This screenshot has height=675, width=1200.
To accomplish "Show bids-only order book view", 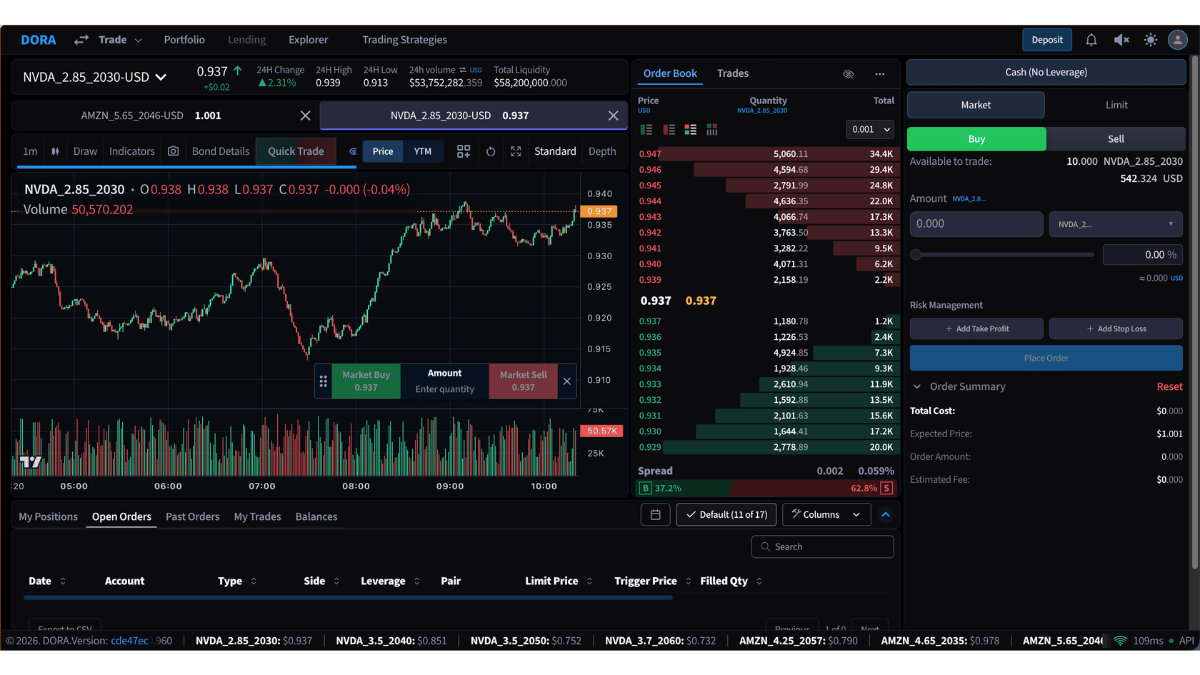I will click(646, 129).
